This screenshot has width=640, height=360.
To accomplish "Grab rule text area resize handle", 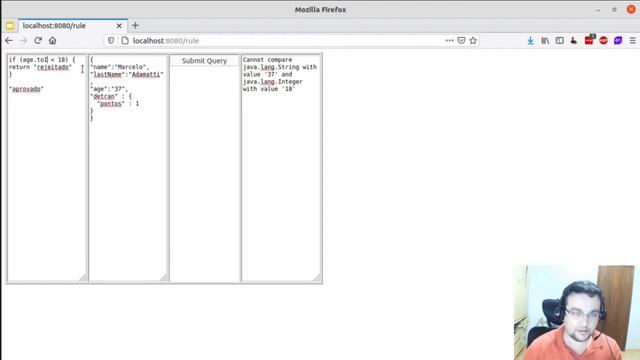I will (83, 278).
